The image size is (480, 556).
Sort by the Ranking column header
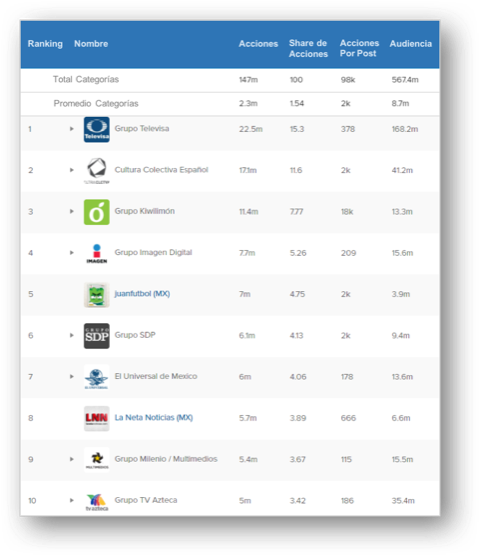coord(45,44)
